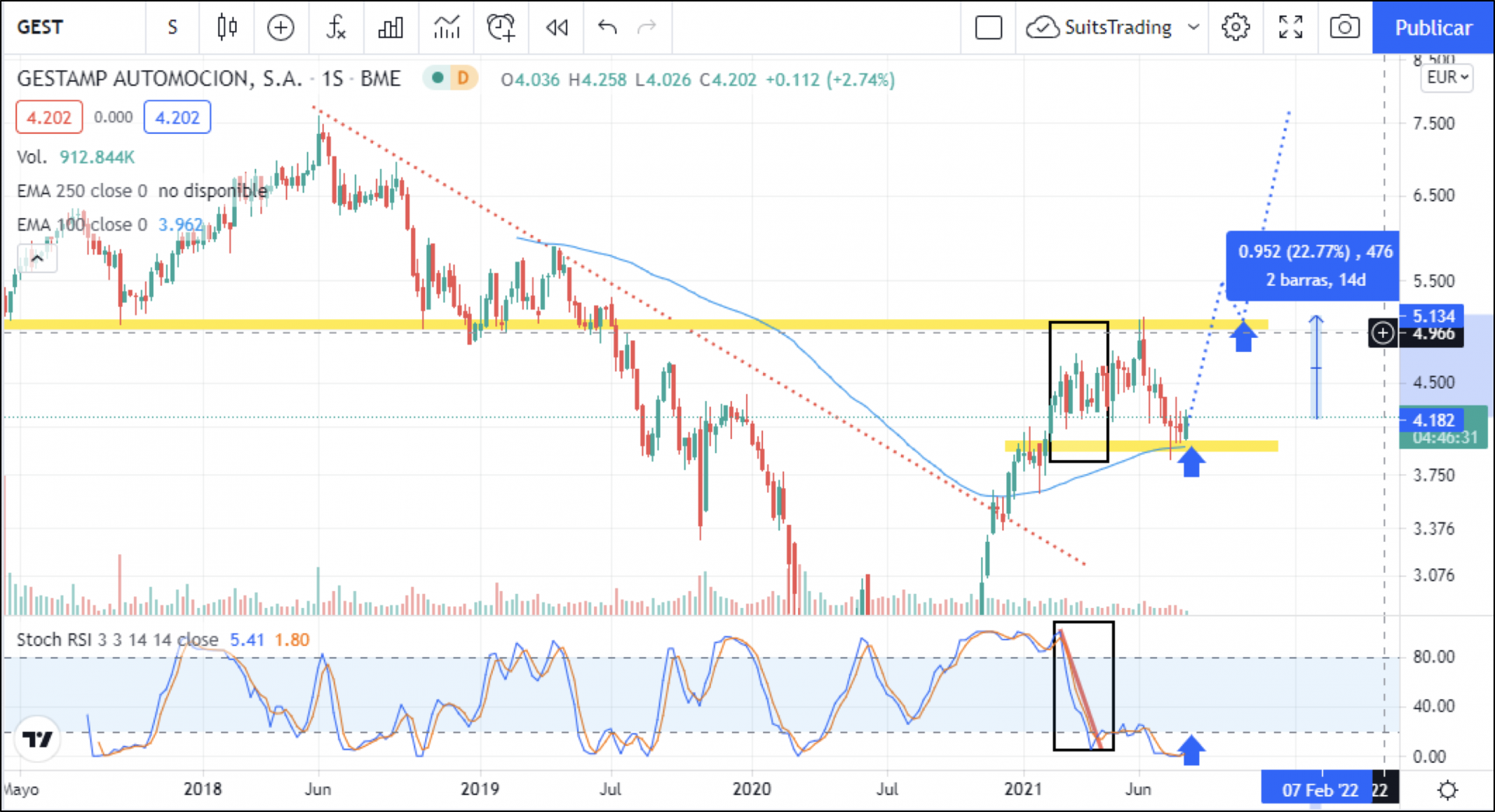Open the candlestick chart type selector
Image resolution: width=1495 pixels, height=812 pixels.
point(227,27)
